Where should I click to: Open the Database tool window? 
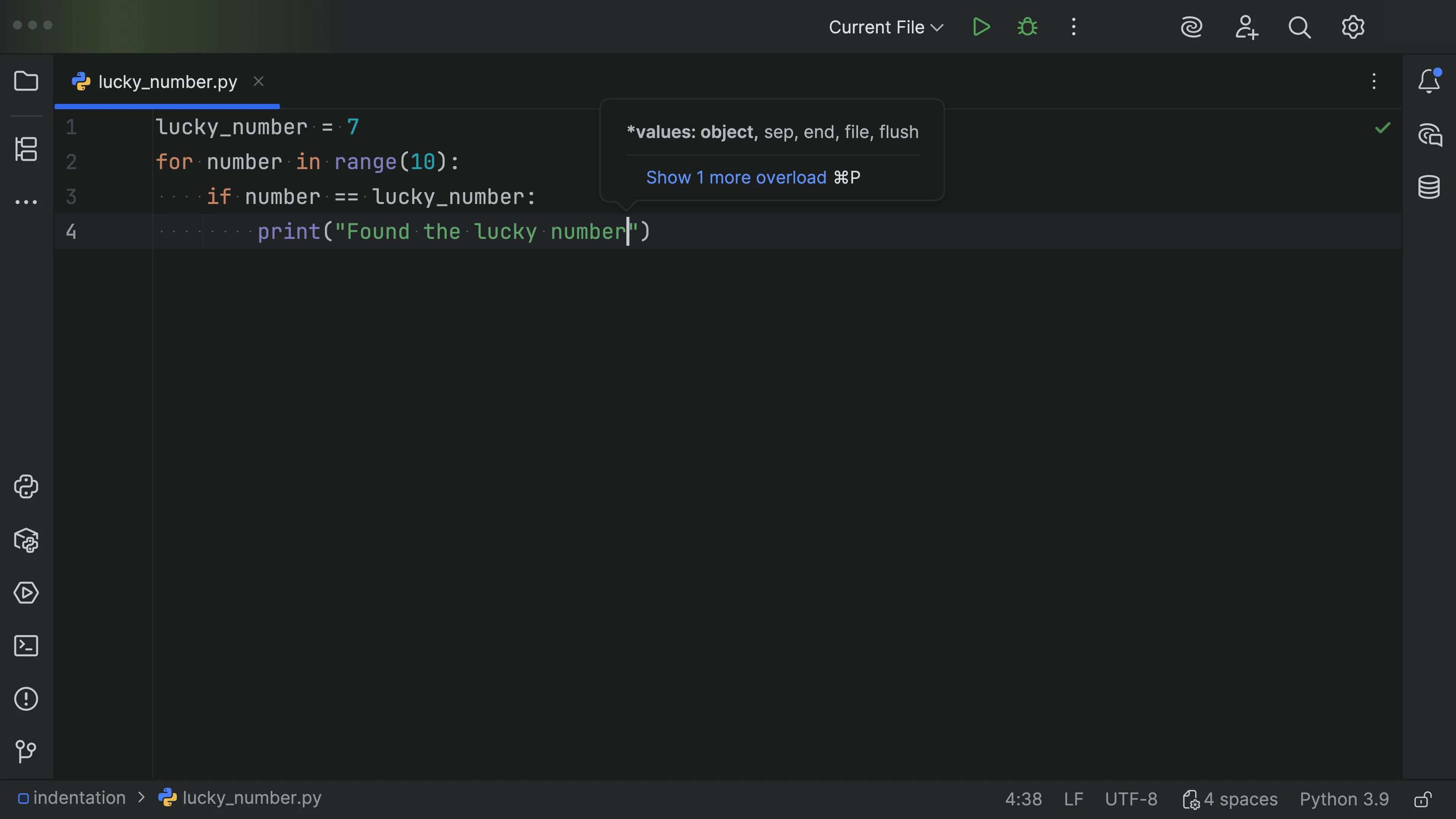pos(1428,187)
